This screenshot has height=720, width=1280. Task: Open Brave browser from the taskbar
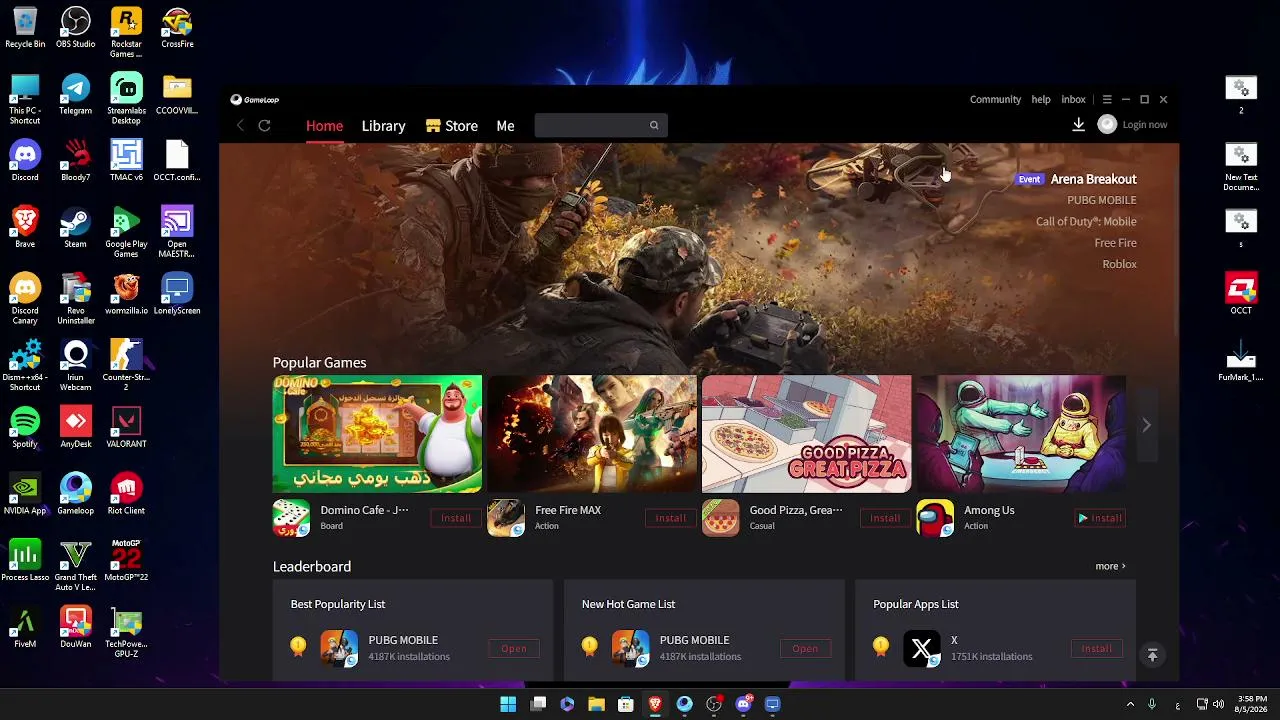655,704
